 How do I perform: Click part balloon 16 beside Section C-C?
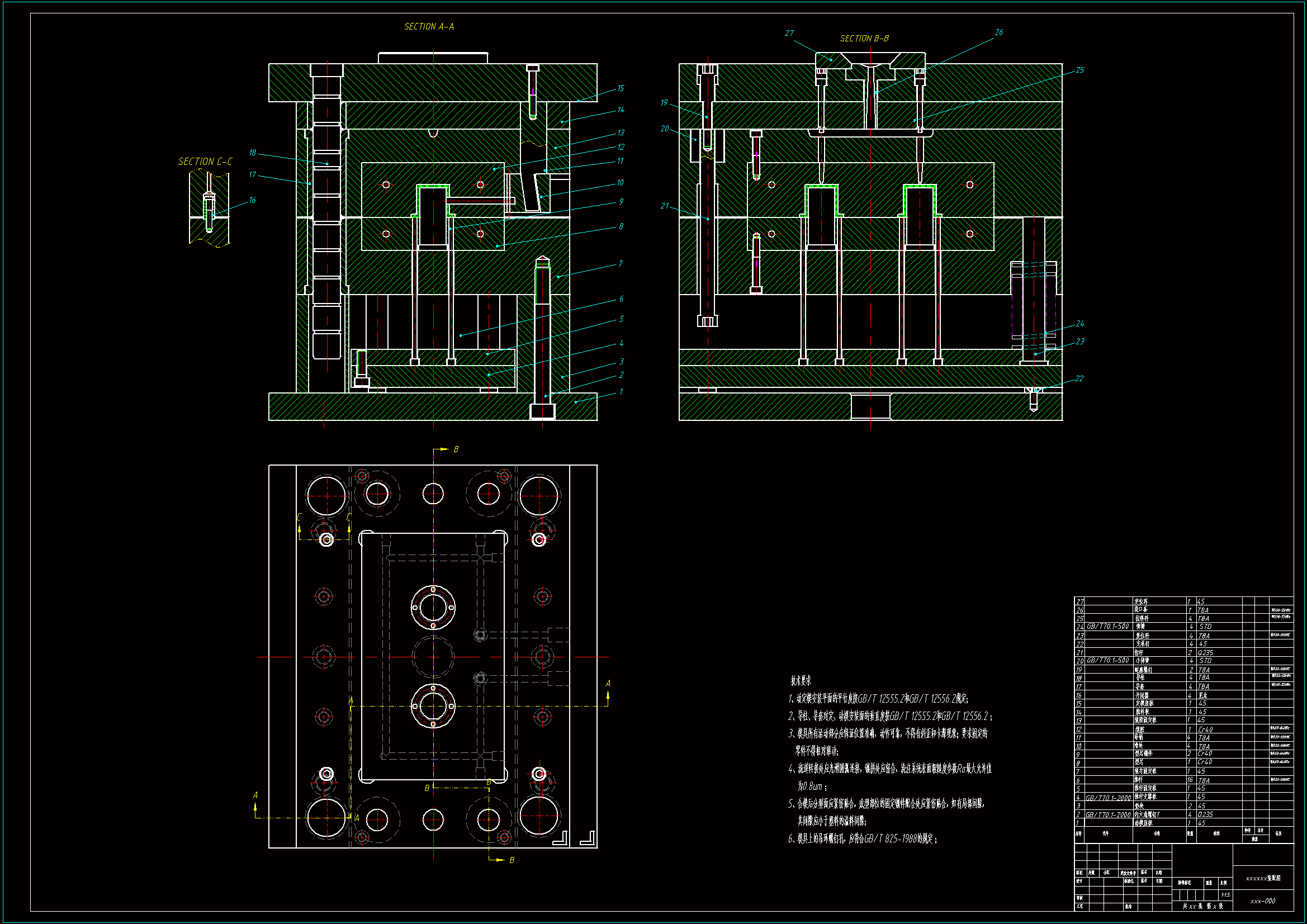coord(252,200)
